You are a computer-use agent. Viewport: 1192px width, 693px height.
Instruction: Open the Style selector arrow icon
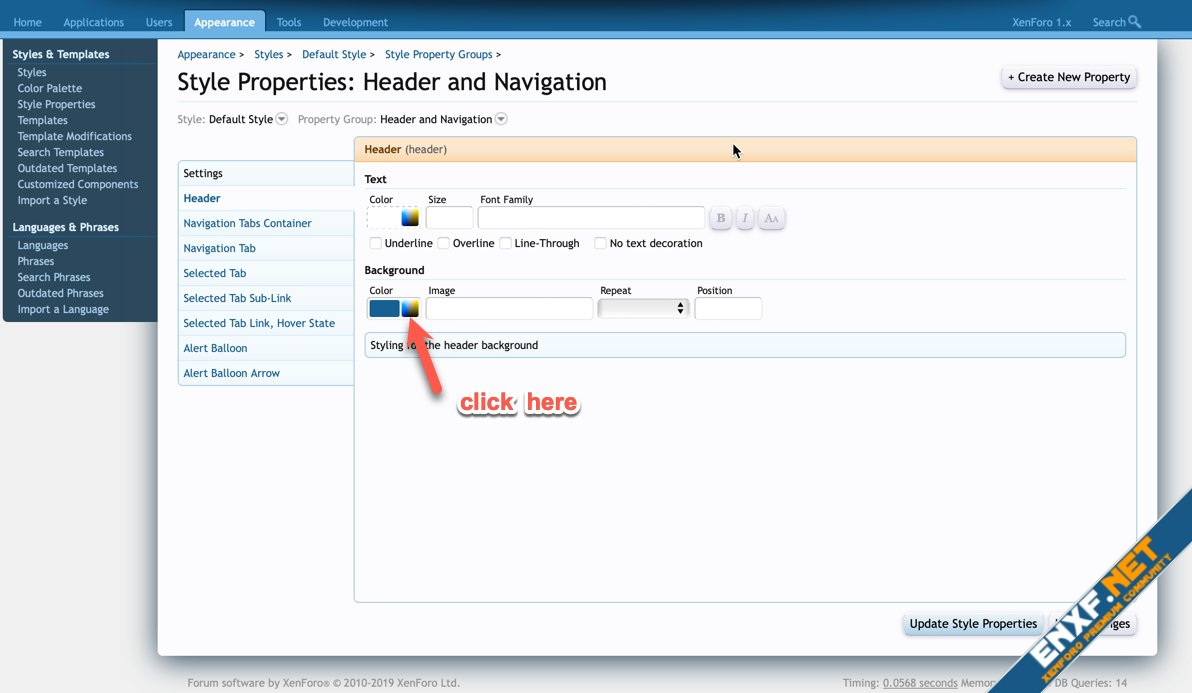(x=282, y=119)
